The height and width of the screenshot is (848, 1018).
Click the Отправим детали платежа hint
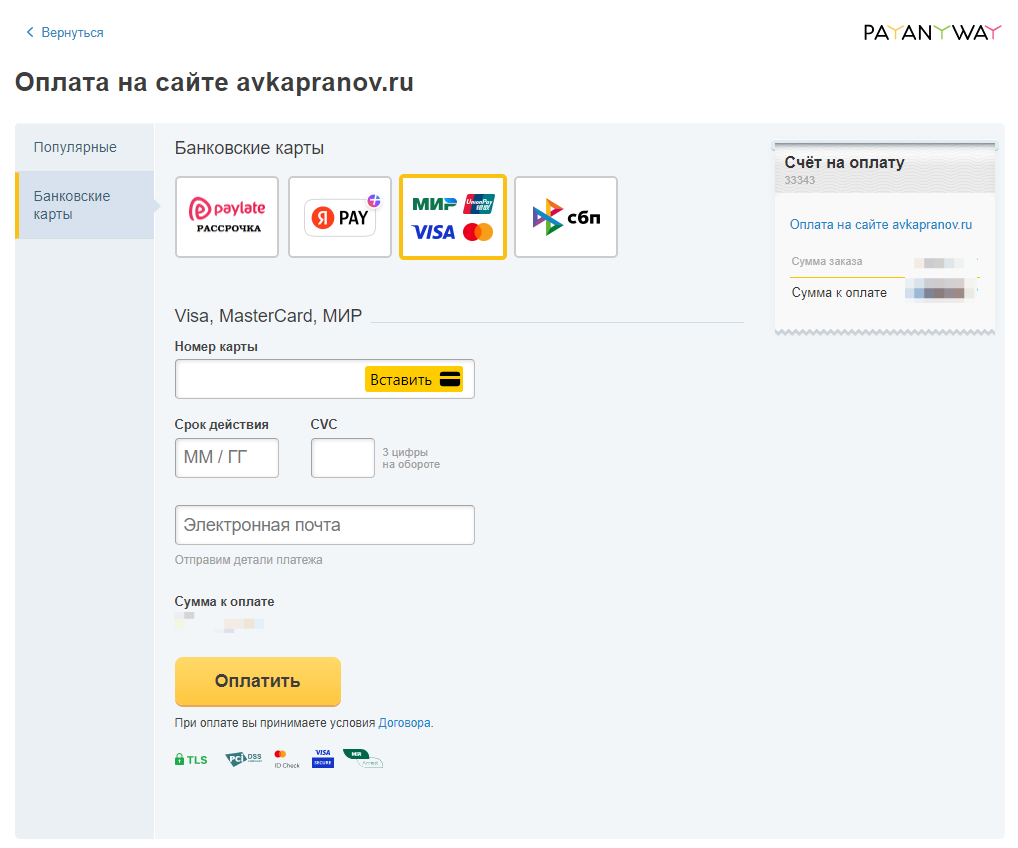248,560
